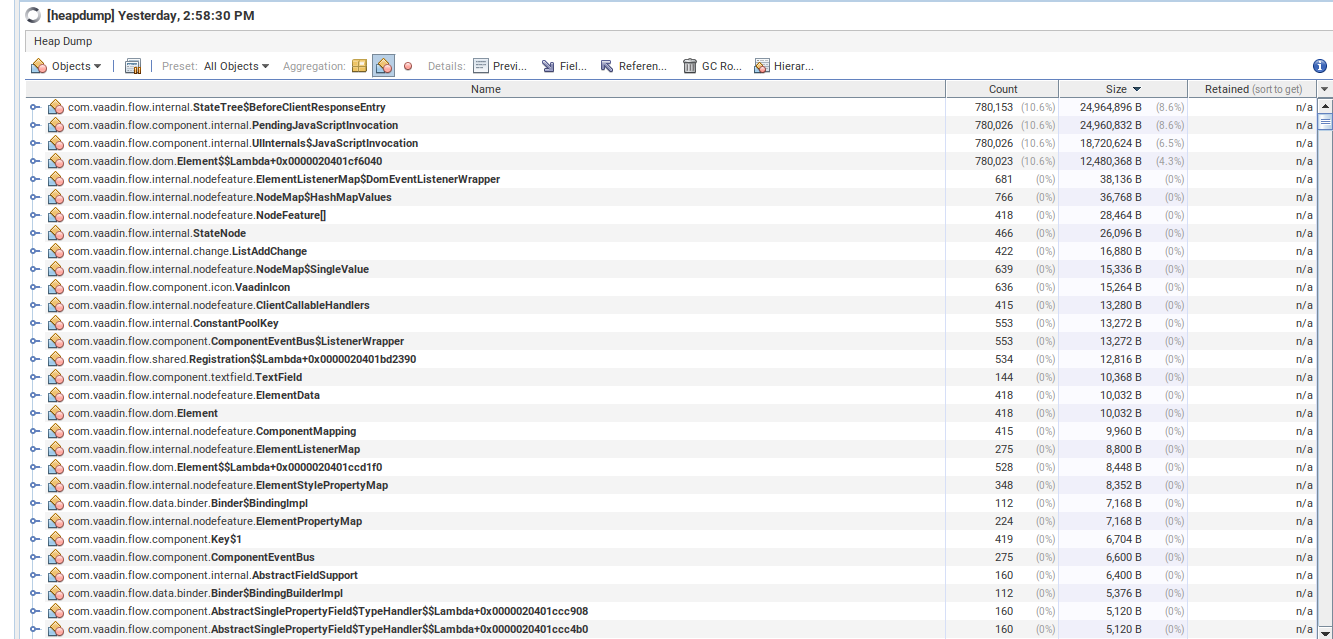This screenshot has width=1333, height=639.
Task: Sort by the Size column header
Action: click(x=1123, y=89)
